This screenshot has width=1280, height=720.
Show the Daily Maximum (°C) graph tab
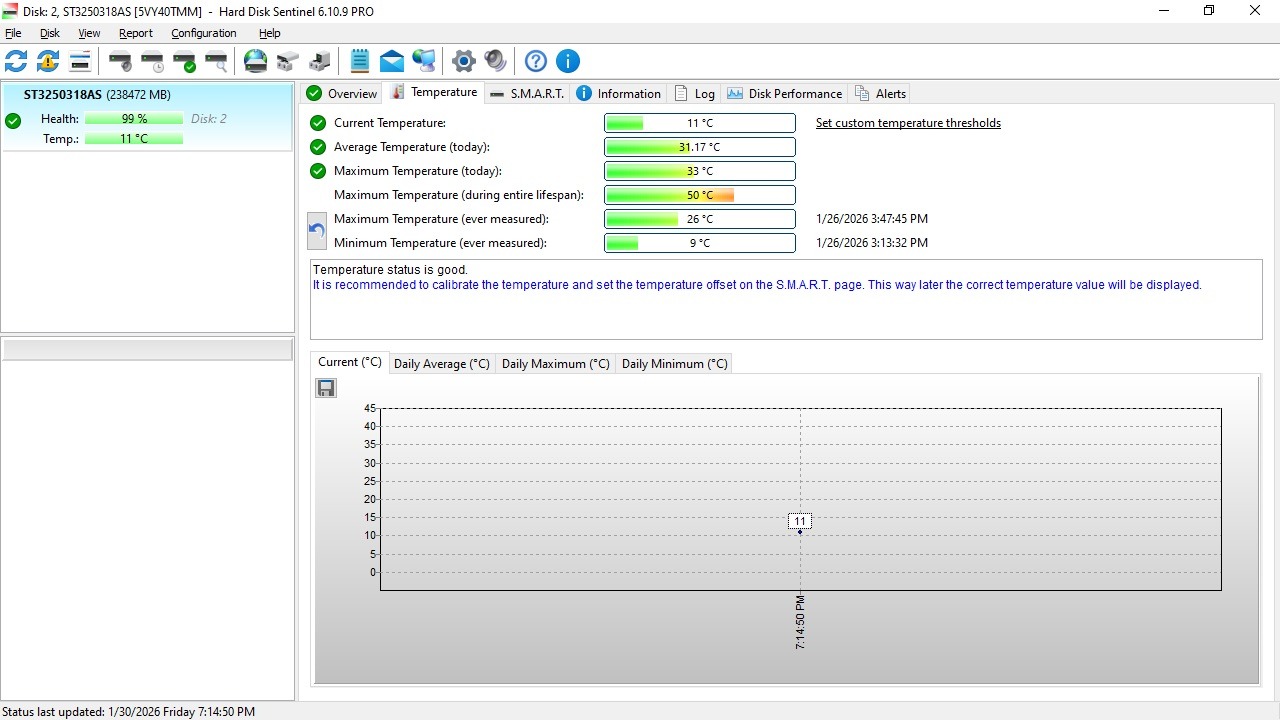pyautogui.click(x=555, y=364)
